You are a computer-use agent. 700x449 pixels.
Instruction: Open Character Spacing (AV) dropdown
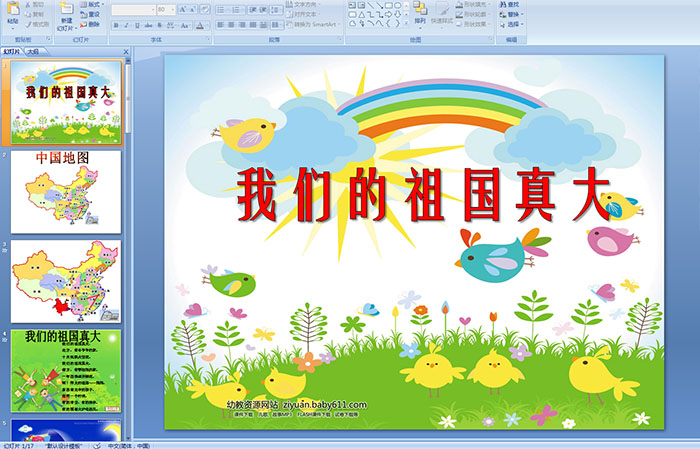click(172, 25)
